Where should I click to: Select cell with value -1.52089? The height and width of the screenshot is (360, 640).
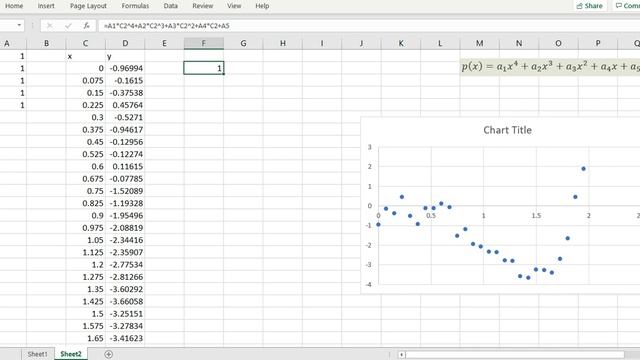(x=125, y=191)
